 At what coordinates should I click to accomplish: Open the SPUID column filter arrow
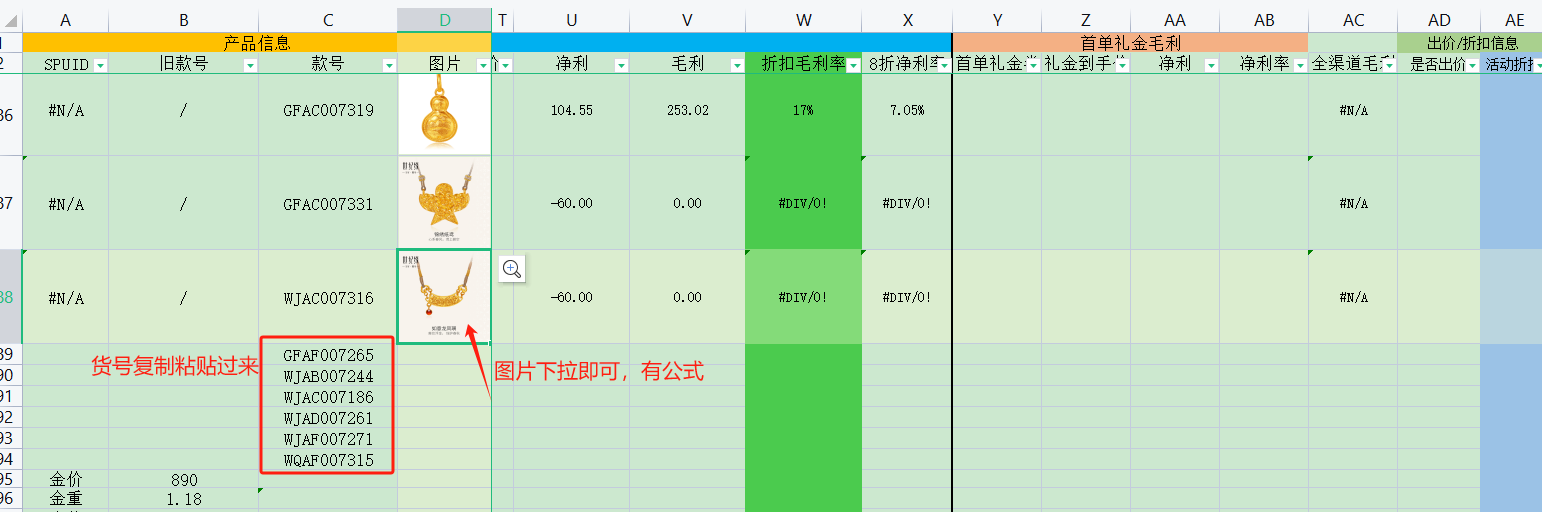[100, 65]
